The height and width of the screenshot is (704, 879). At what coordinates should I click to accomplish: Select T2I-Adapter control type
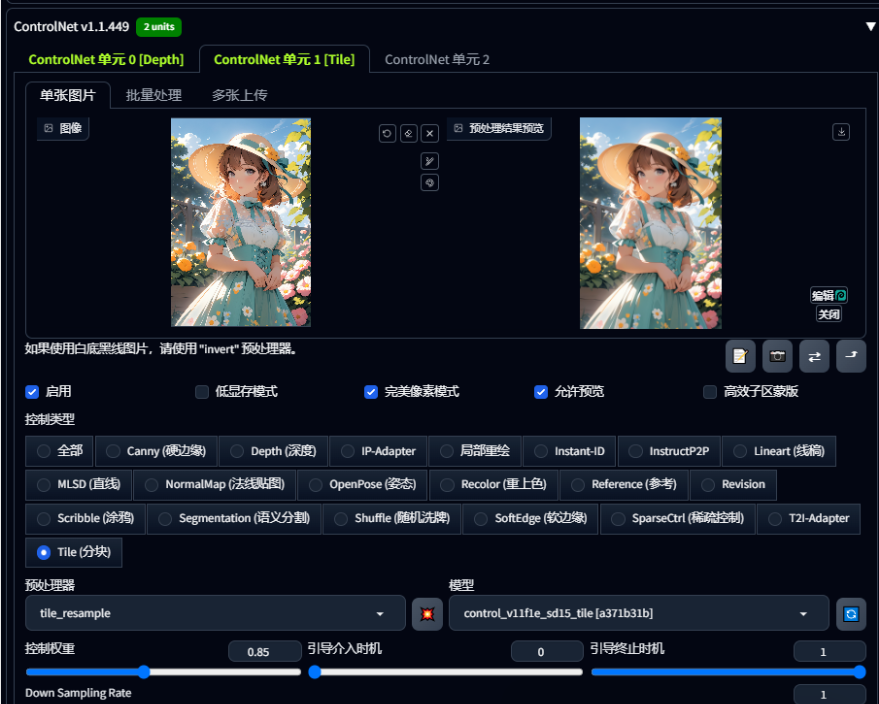[809, 518]
